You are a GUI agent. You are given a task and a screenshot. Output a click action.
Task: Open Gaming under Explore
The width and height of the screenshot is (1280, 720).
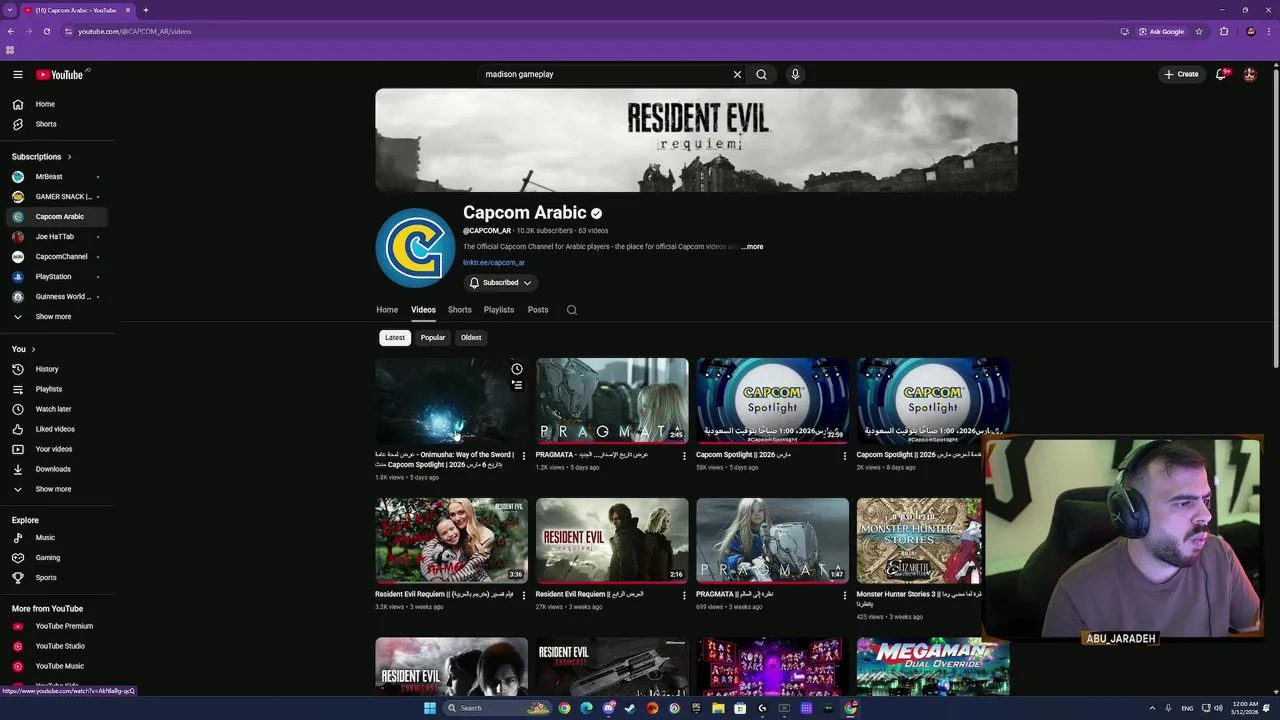[x=57, y=558]
